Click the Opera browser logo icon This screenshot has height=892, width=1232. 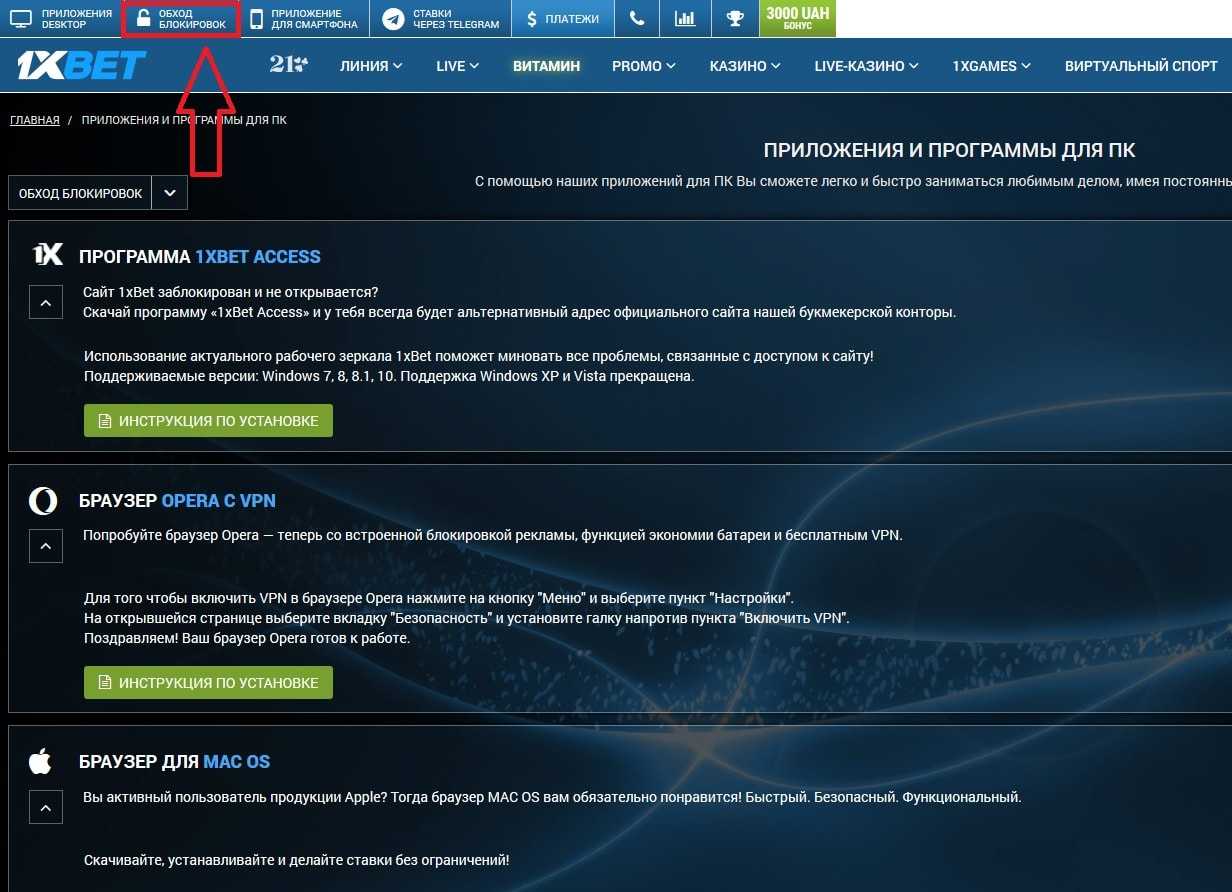click(43, 500)
